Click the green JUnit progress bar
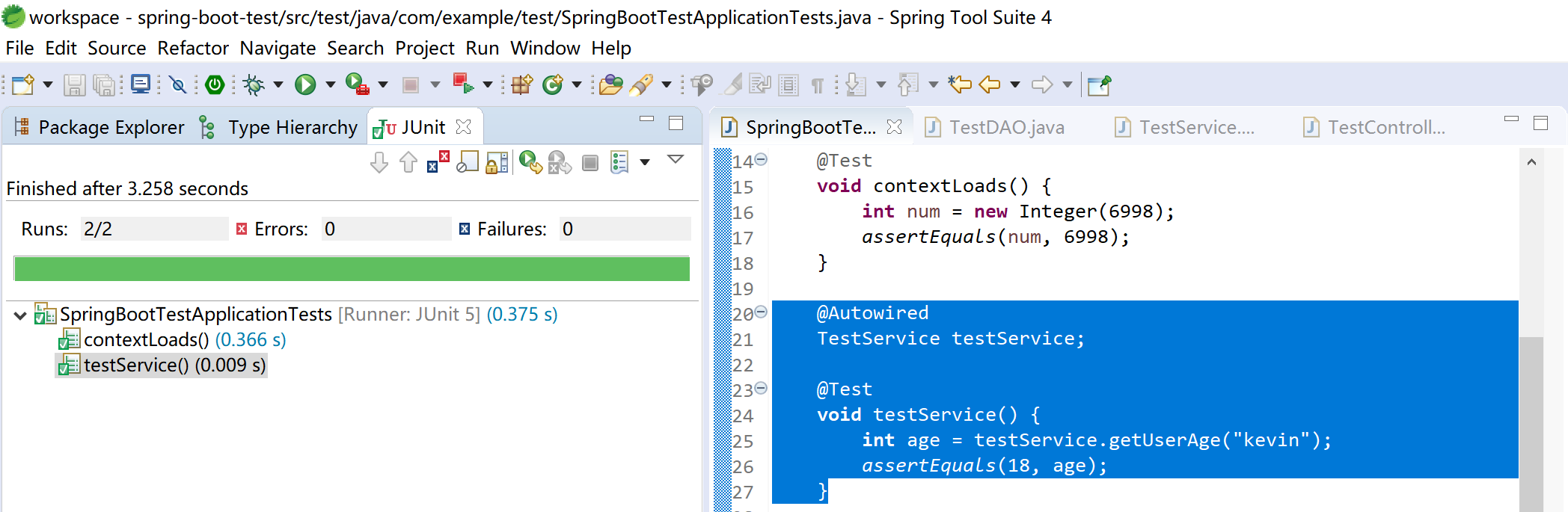1568x512 pixels. [x=352, y=269]
